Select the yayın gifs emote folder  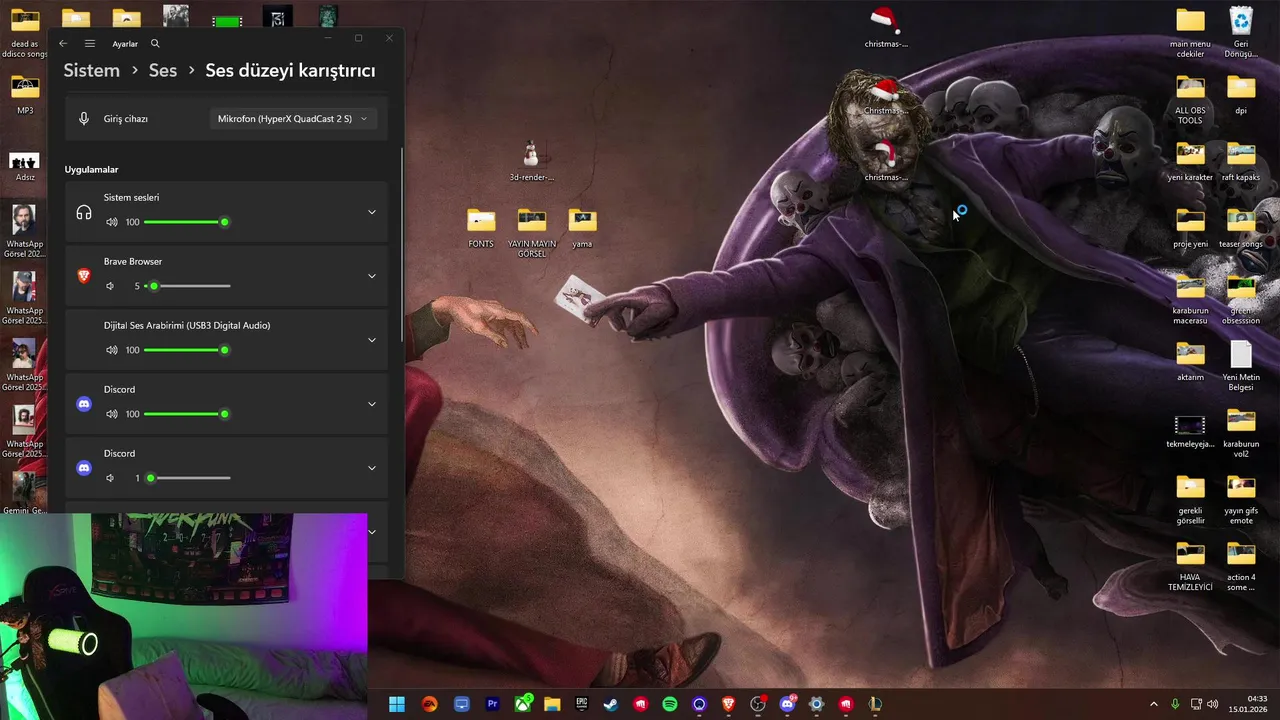[1241, 499]
